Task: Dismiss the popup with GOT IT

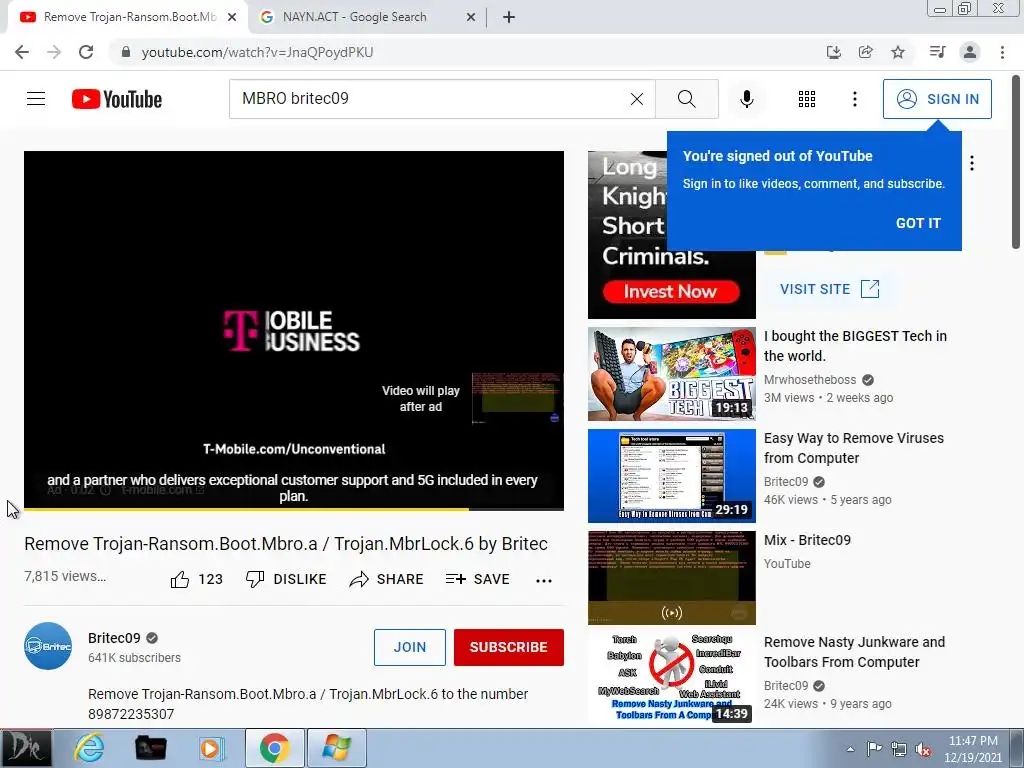Action: pyautogui.click(x=918, y=223)
